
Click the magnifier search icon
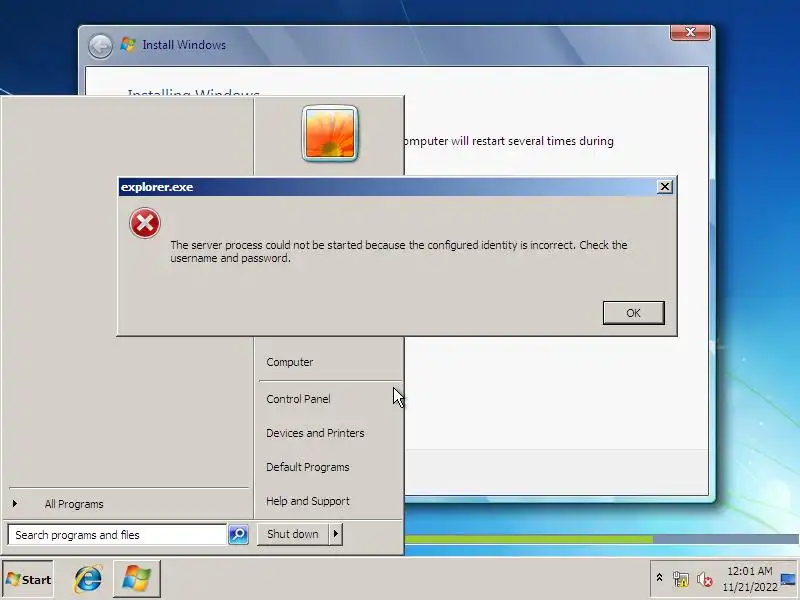click(x=238, y=535)
